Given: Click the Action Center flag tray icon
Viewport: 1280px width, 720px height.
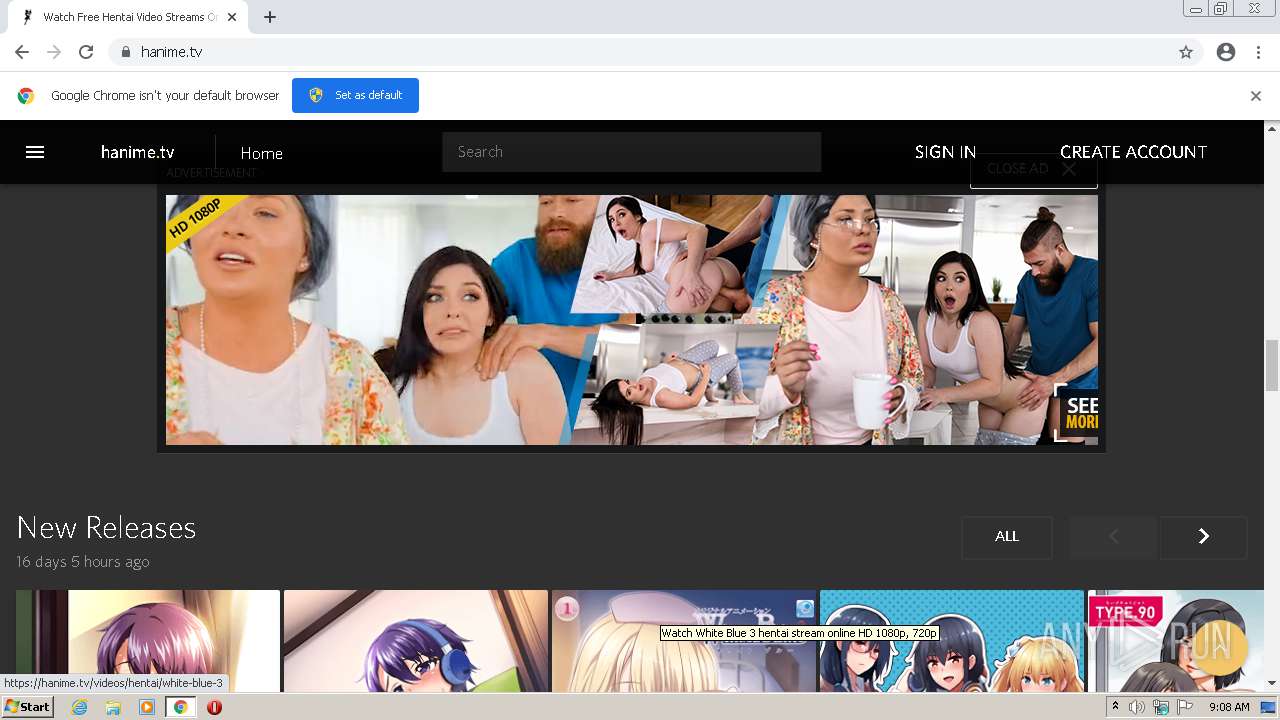Looking at the screenshot, I should tap(1185, 707).
